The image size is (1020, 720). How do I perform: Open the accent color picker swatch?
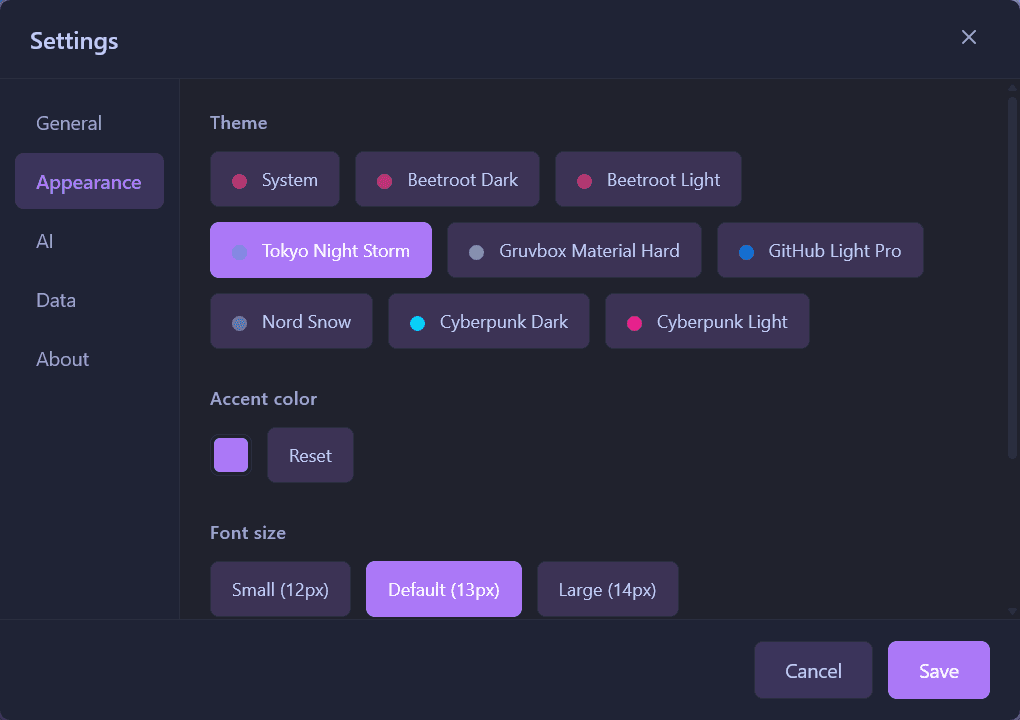231,455
